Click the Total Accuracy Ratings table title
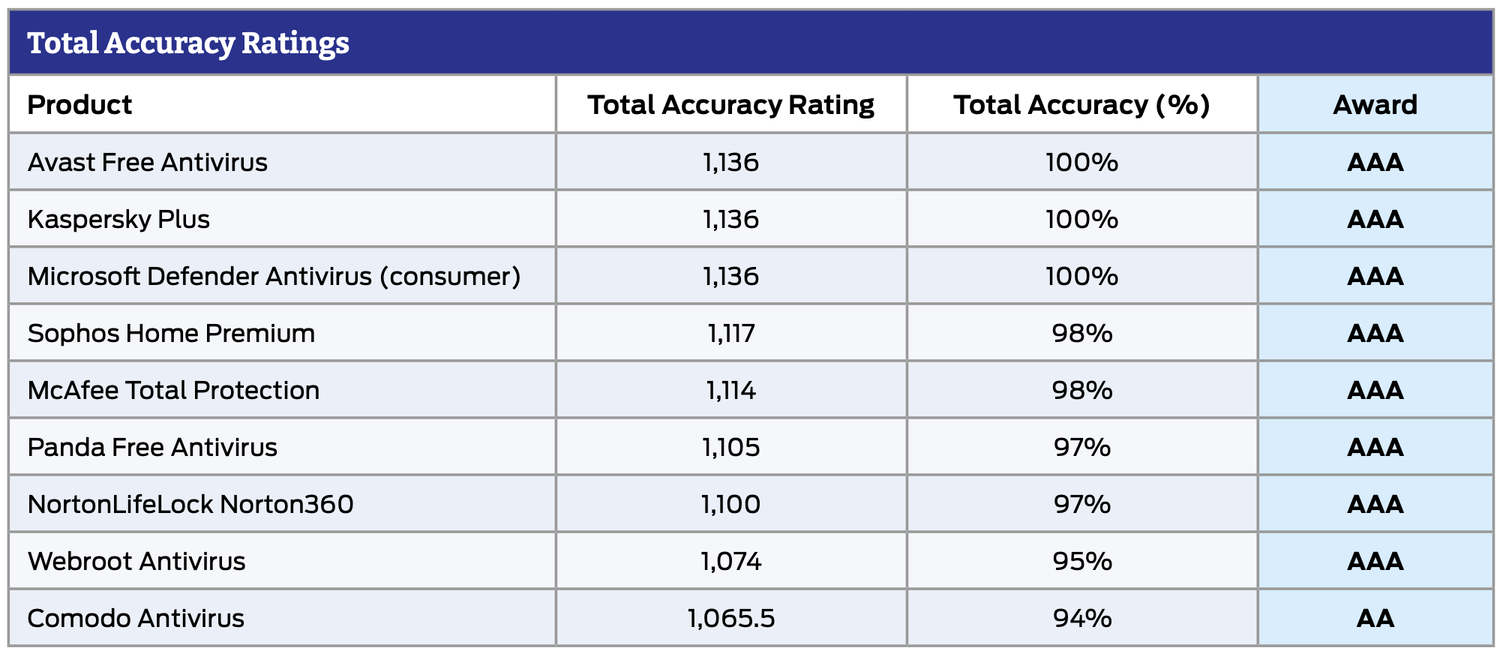1500x657 pixels. point(188,44)
